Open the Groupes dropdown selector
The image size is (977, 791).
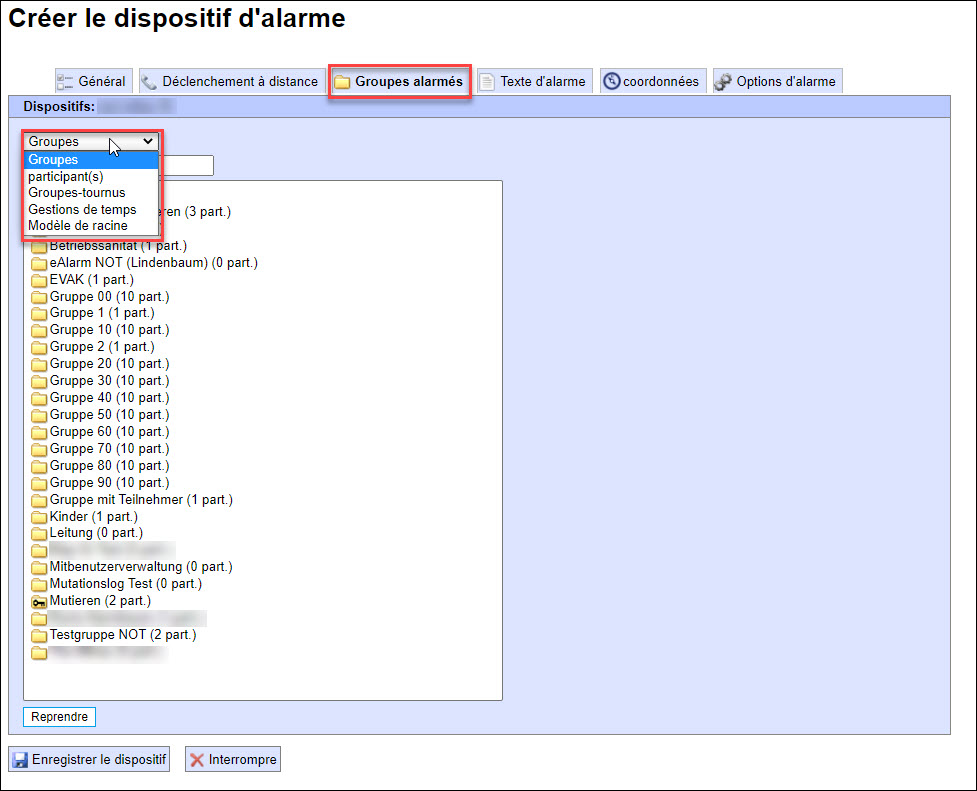tap(91, 142)
